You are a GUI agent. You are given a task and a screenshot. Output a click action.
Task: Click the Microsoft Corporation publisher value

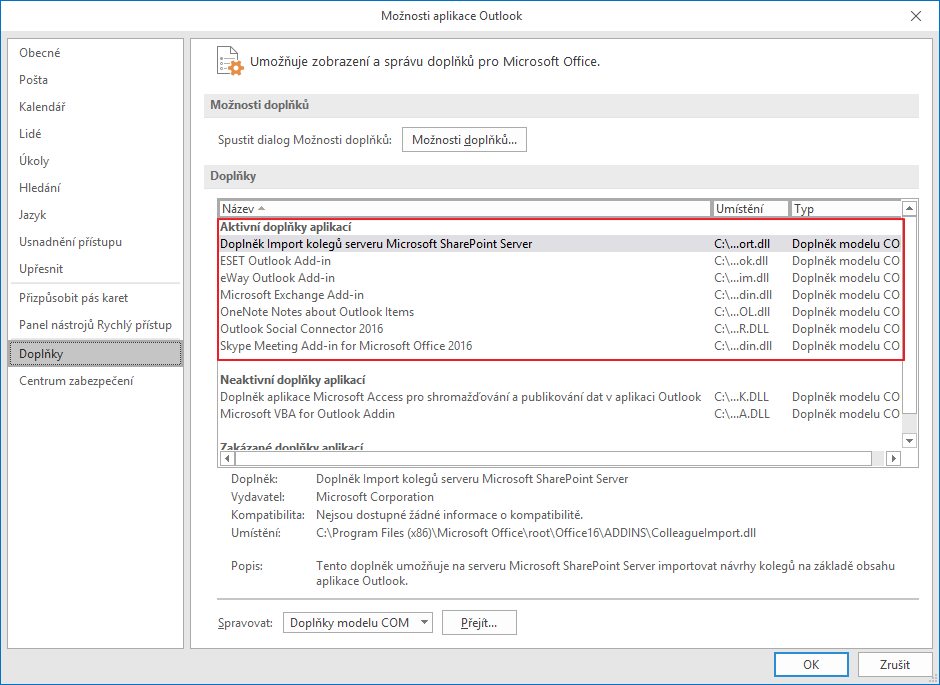[375, 497]
